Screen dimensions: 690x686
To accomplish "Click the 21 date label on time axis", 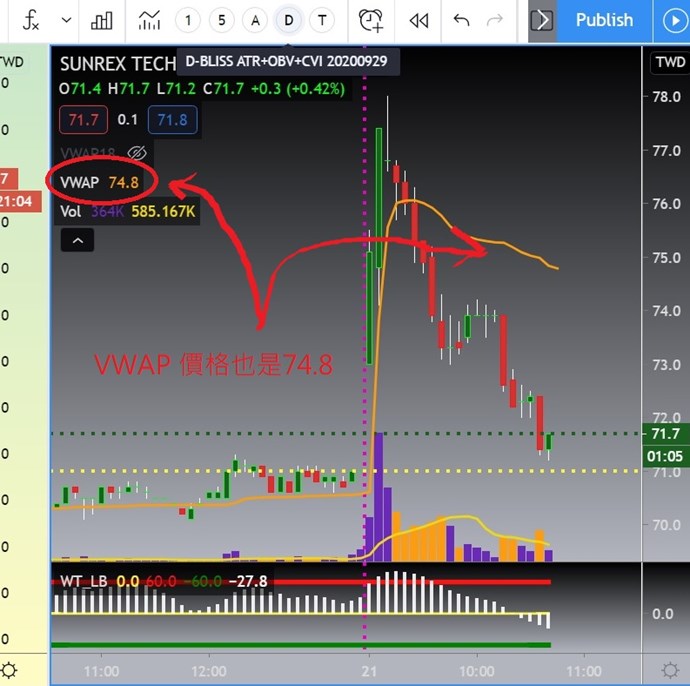I will 369,671.
